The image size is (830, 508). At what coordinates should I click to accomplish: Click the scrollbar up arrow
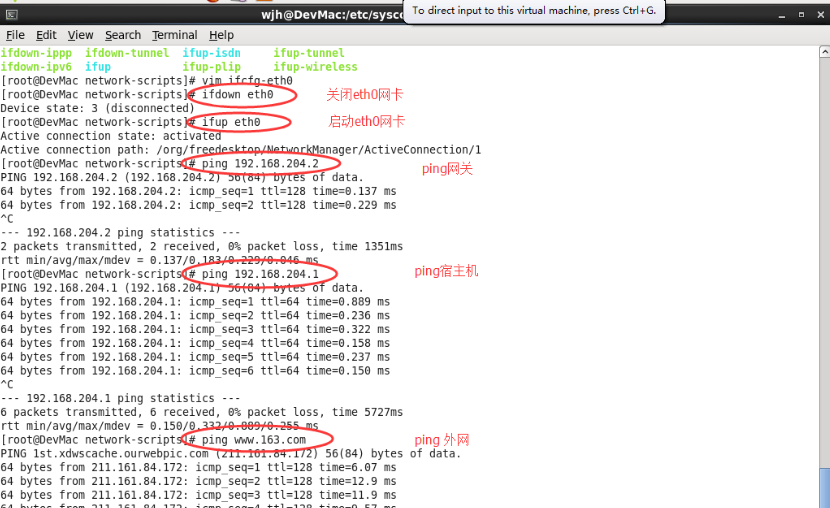point(824,51)
